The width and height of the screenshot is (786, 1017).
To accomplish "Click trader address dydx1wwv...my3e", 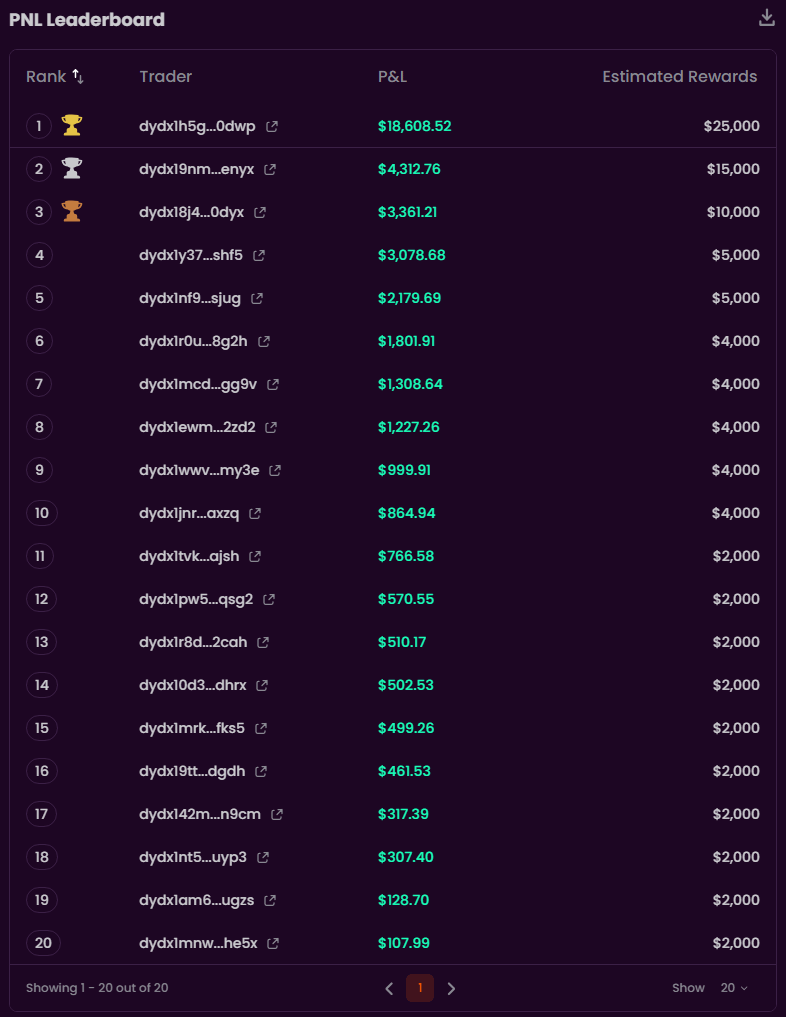I will pyautogui.click(x=199, y=471).
